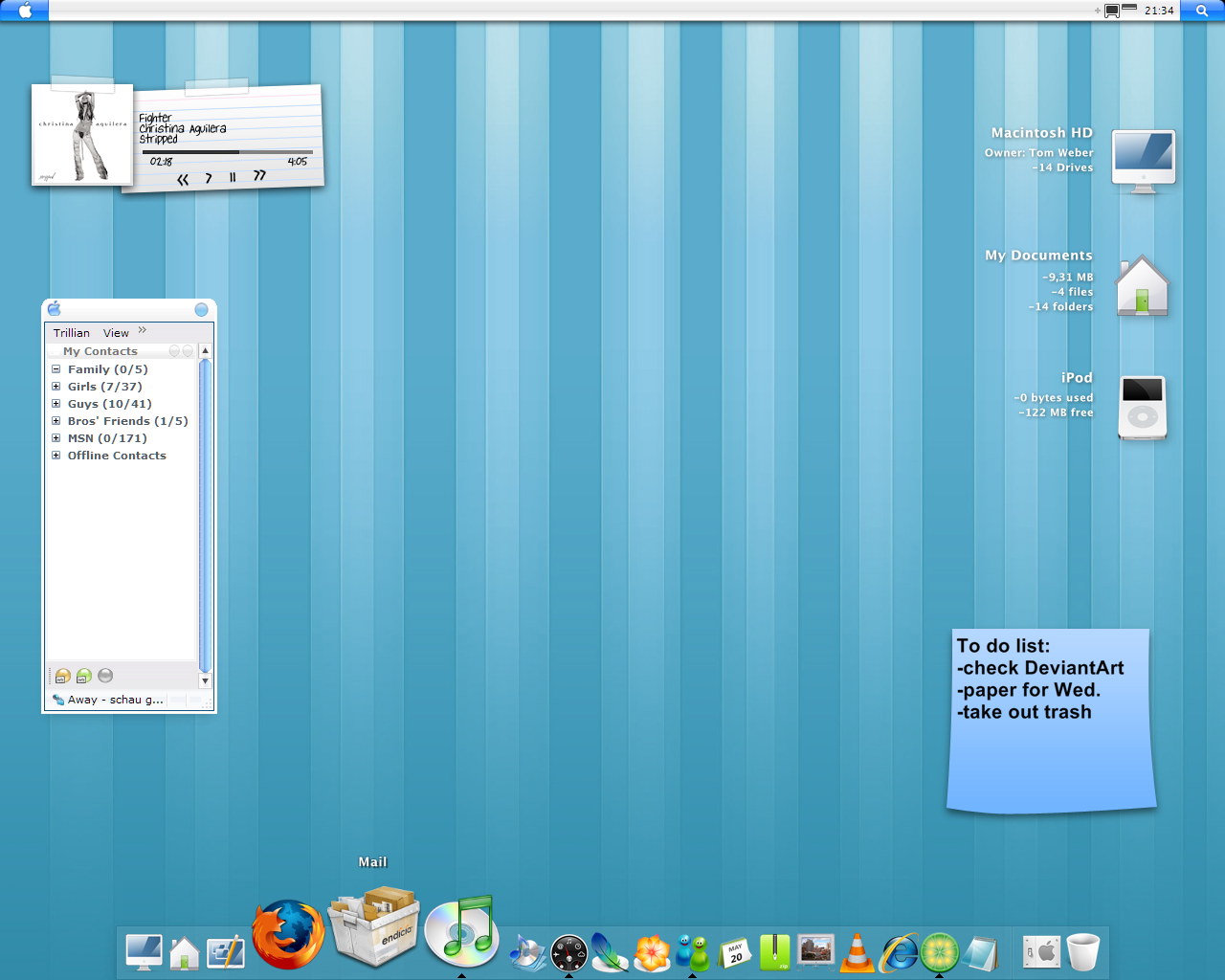
Task: Select the 'Girls (7/37)' group label
Action: click(x=104, y=387)
